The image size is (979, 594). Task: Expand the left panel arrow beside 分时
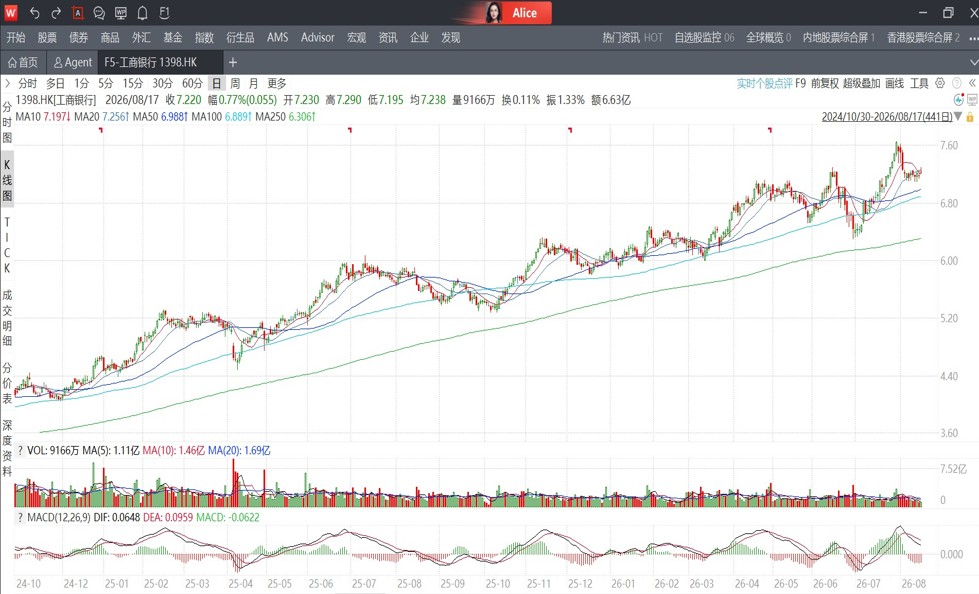tap(7, 83)
